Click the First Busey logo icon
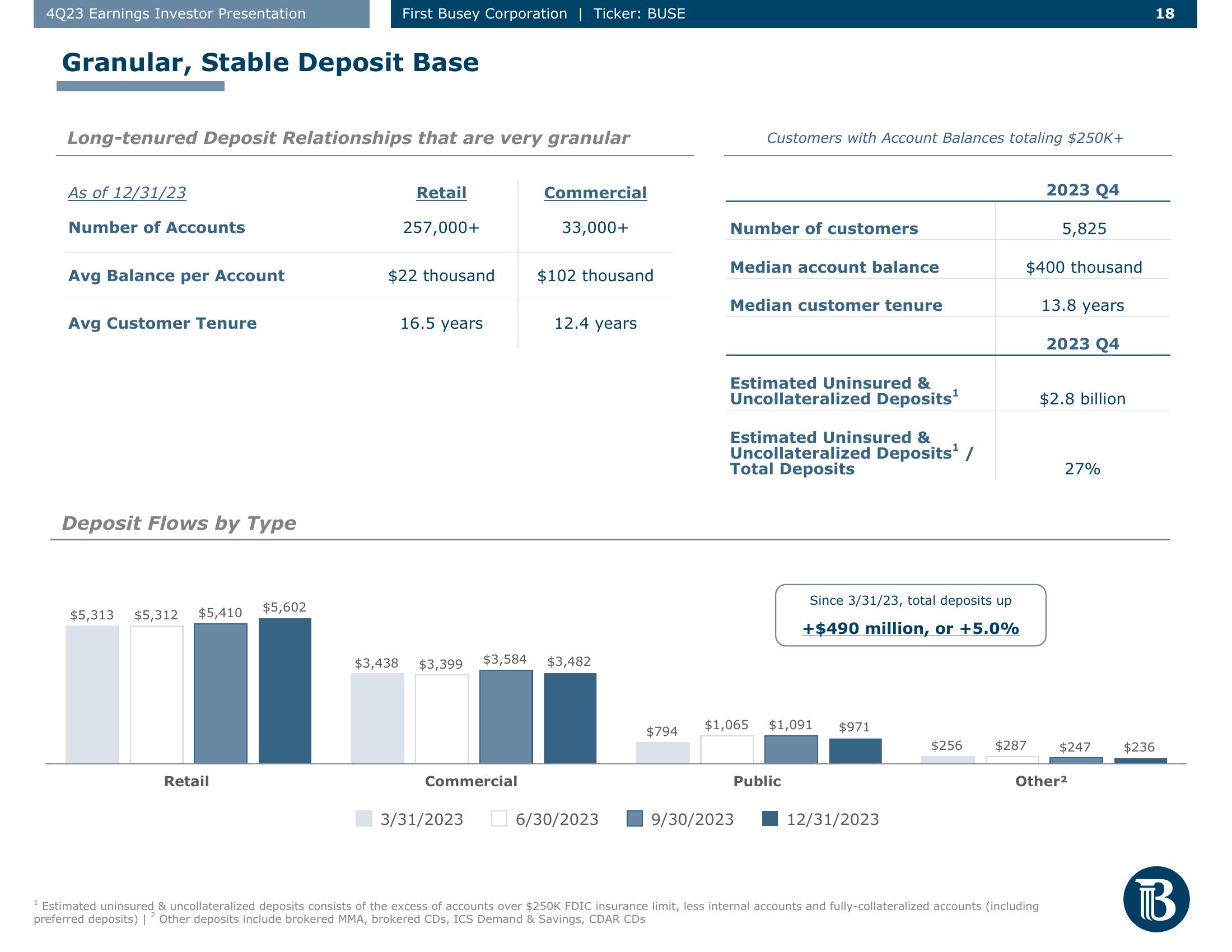Image resolution: width=1232 pixels, height=952 pixels. [1156, 899]
